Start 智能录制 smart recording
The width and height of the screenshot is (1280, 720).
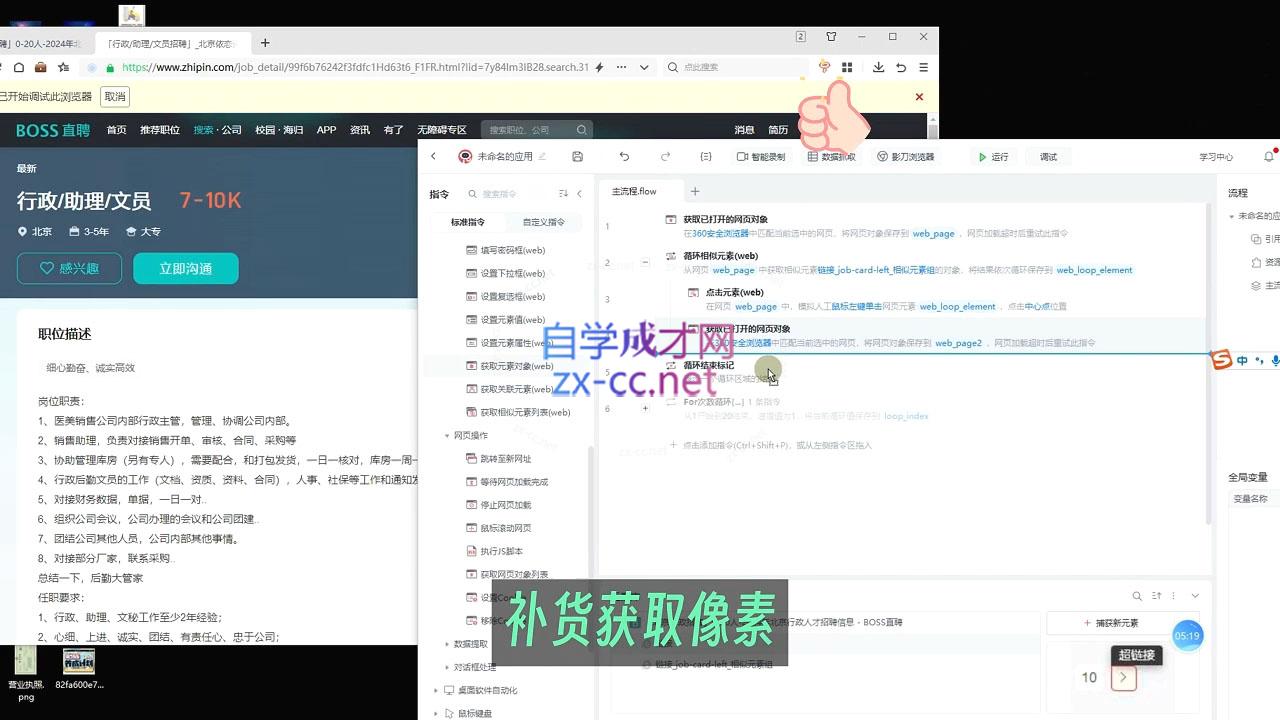click(761, 157)
